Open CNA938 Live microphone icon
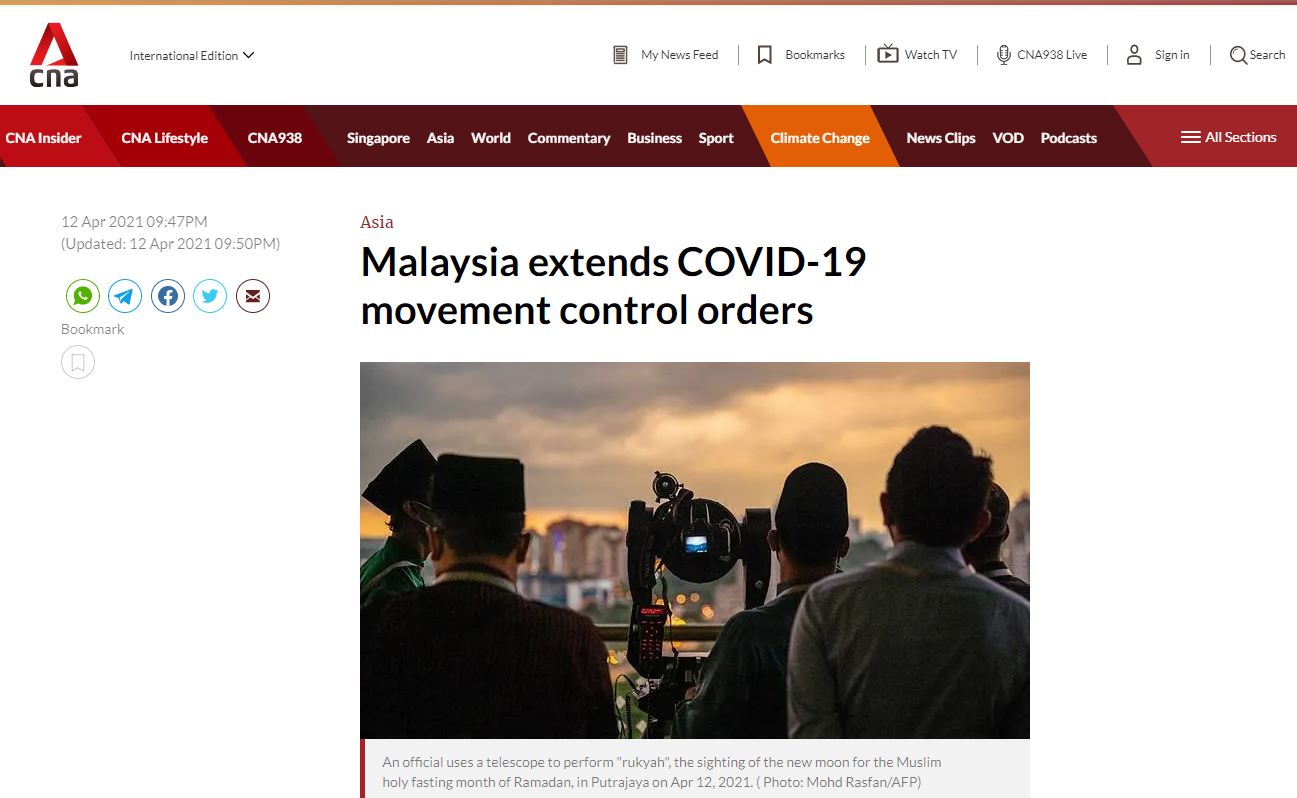 pos(1003,55)
